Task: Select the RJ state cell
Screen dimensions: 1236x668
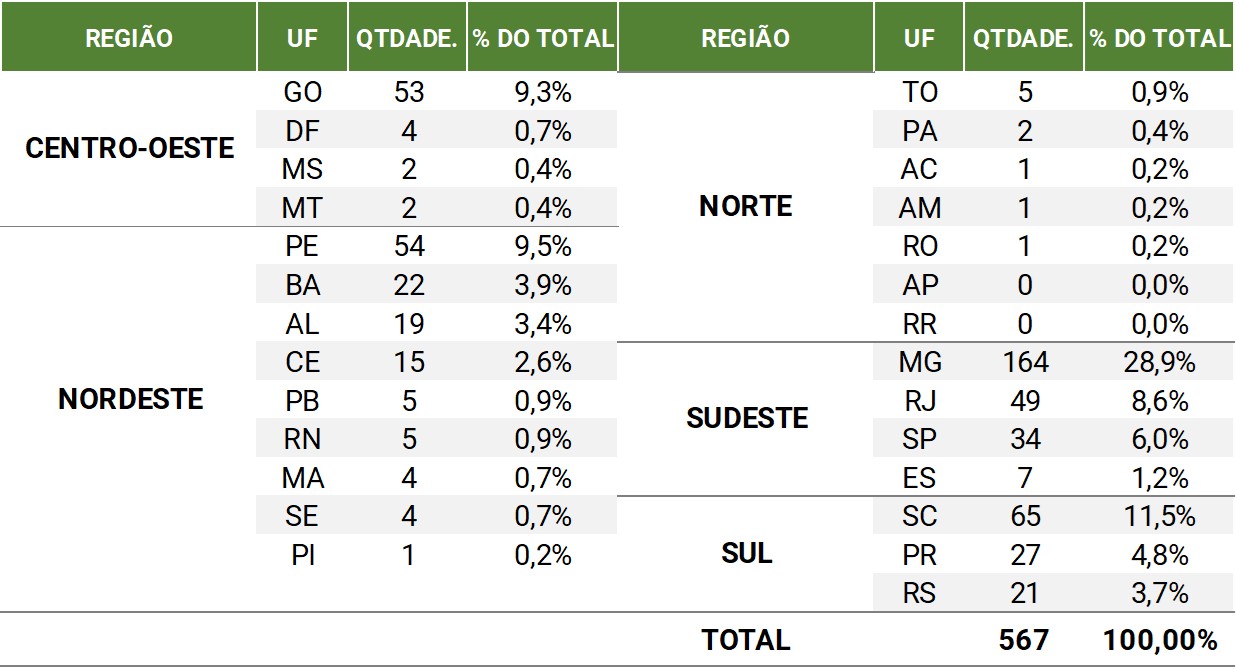Action: [x=919, y=401]
